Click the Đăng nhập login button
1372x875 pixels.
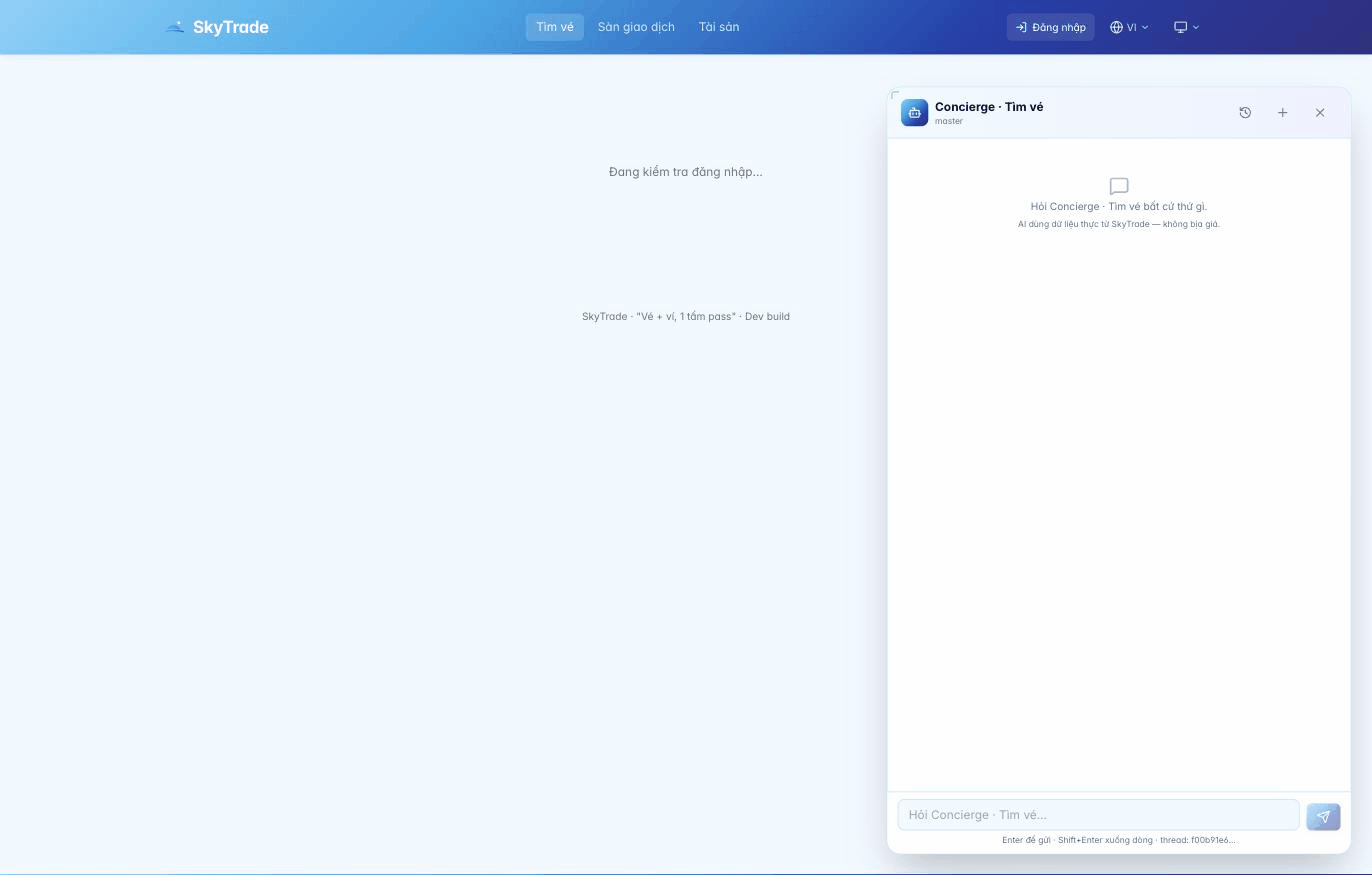(x=1050, y=27)
